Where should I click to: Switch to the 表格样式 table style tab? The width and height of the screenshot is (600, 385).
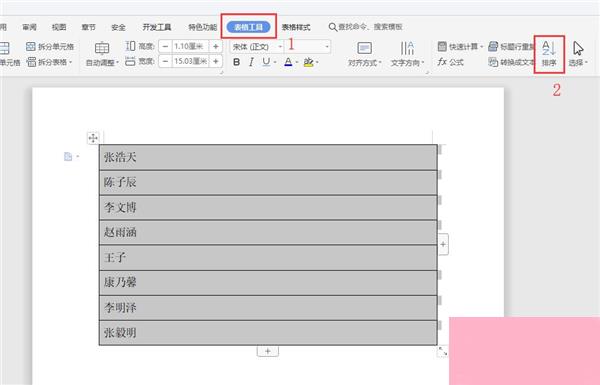tap(296, 27)
